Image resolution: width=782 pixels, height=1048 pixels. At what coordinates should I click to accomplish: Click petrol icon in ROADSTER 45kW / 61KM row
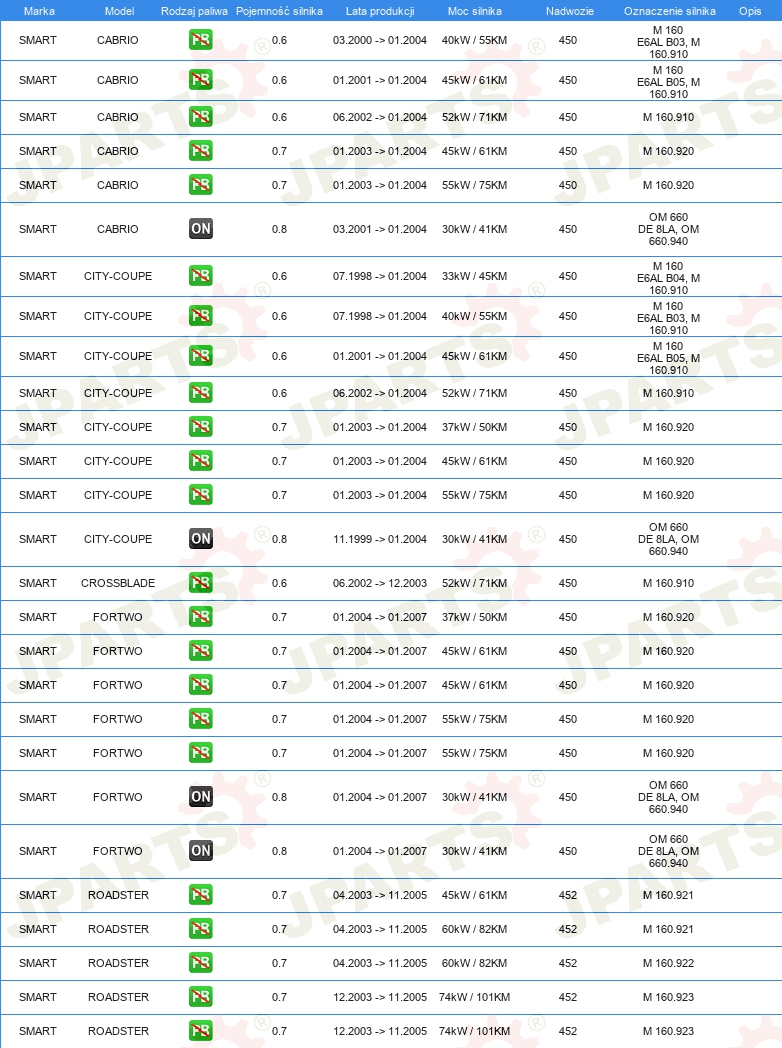pos(201,895)
